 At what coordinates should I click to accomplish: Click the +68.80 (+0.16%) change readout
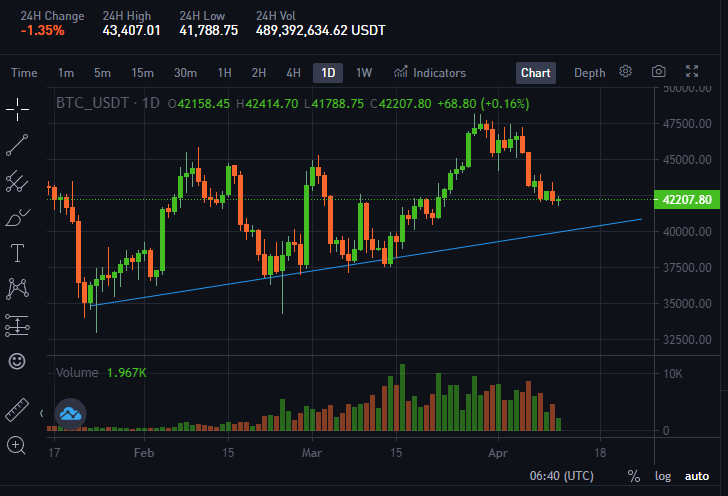point(483,104)
